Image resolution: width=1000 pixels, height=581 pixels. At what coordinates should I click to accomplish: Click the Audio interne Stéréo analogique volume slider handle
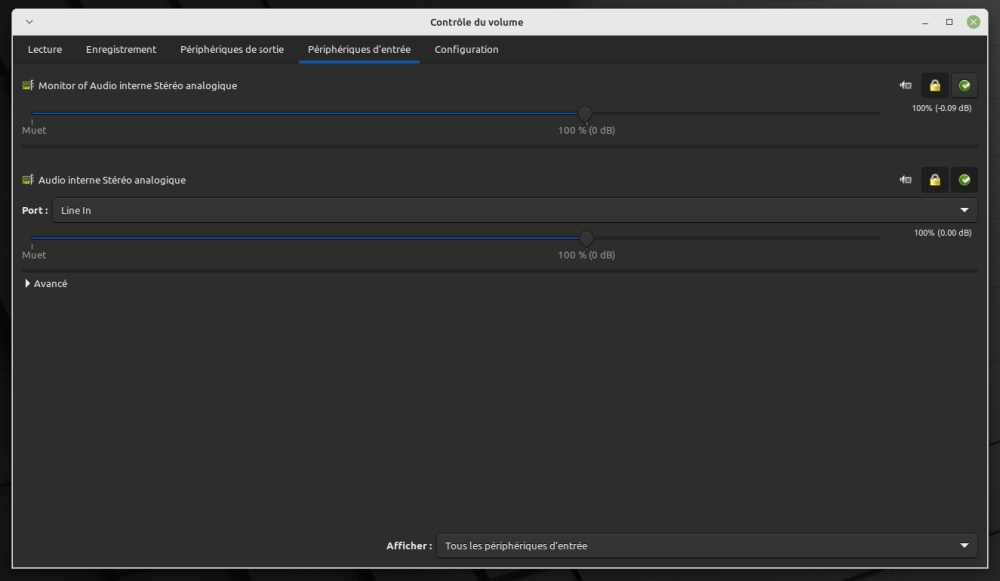pyautogui.click(x=586, y=239)
